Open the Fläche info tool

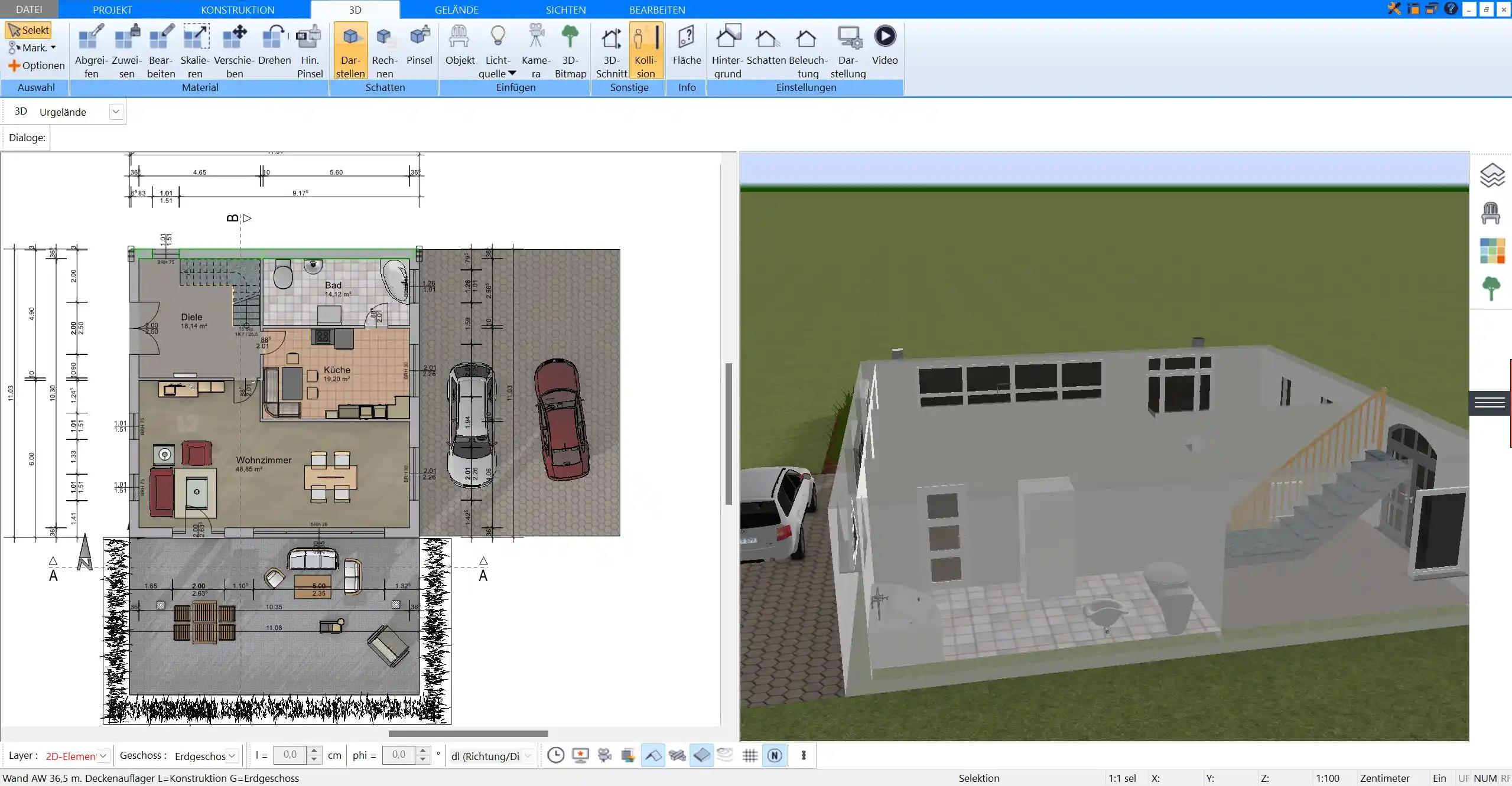[687, 45]
